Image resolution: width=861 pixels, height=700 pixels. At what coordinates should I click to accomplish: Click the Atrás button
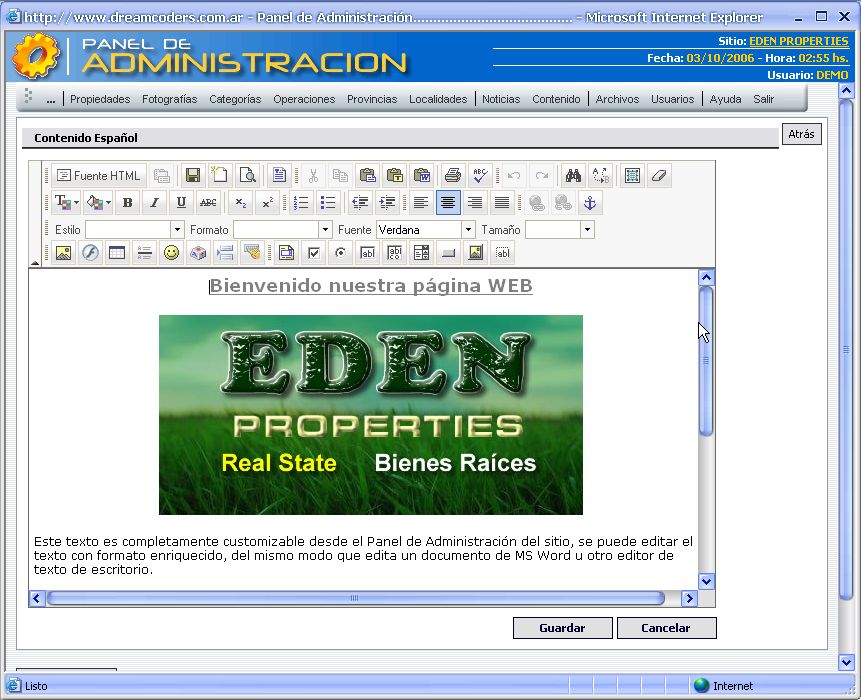pos(801,134)
